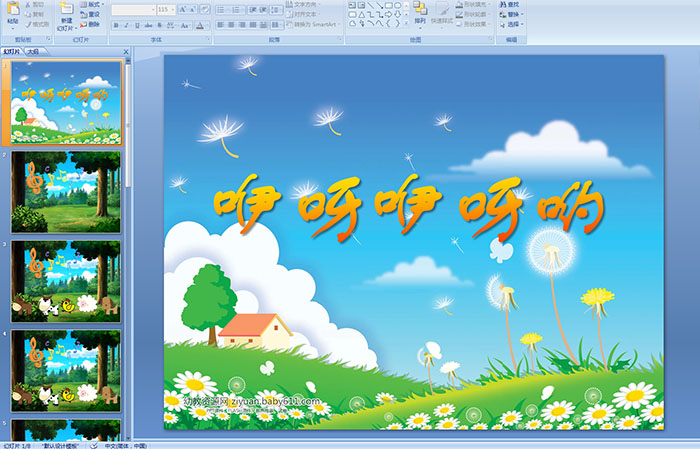Open the font name combo box
700x449 pixels.
point(133,10)
